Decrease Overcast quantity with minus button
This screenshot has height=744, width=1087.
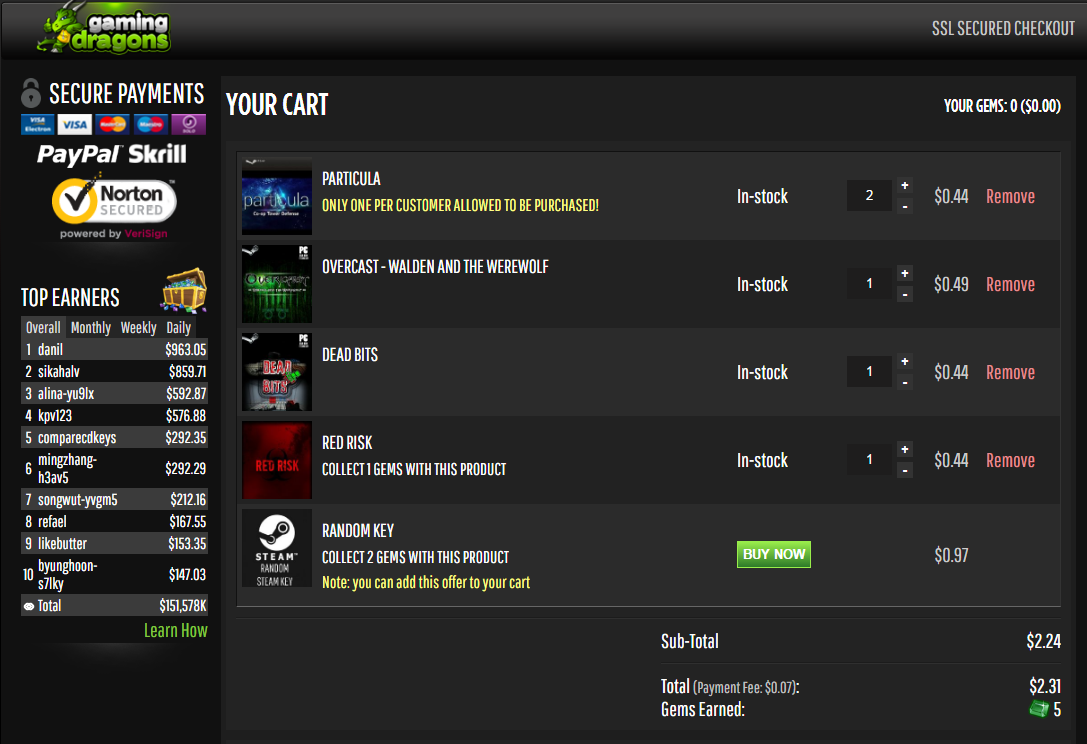coord(905,295)
